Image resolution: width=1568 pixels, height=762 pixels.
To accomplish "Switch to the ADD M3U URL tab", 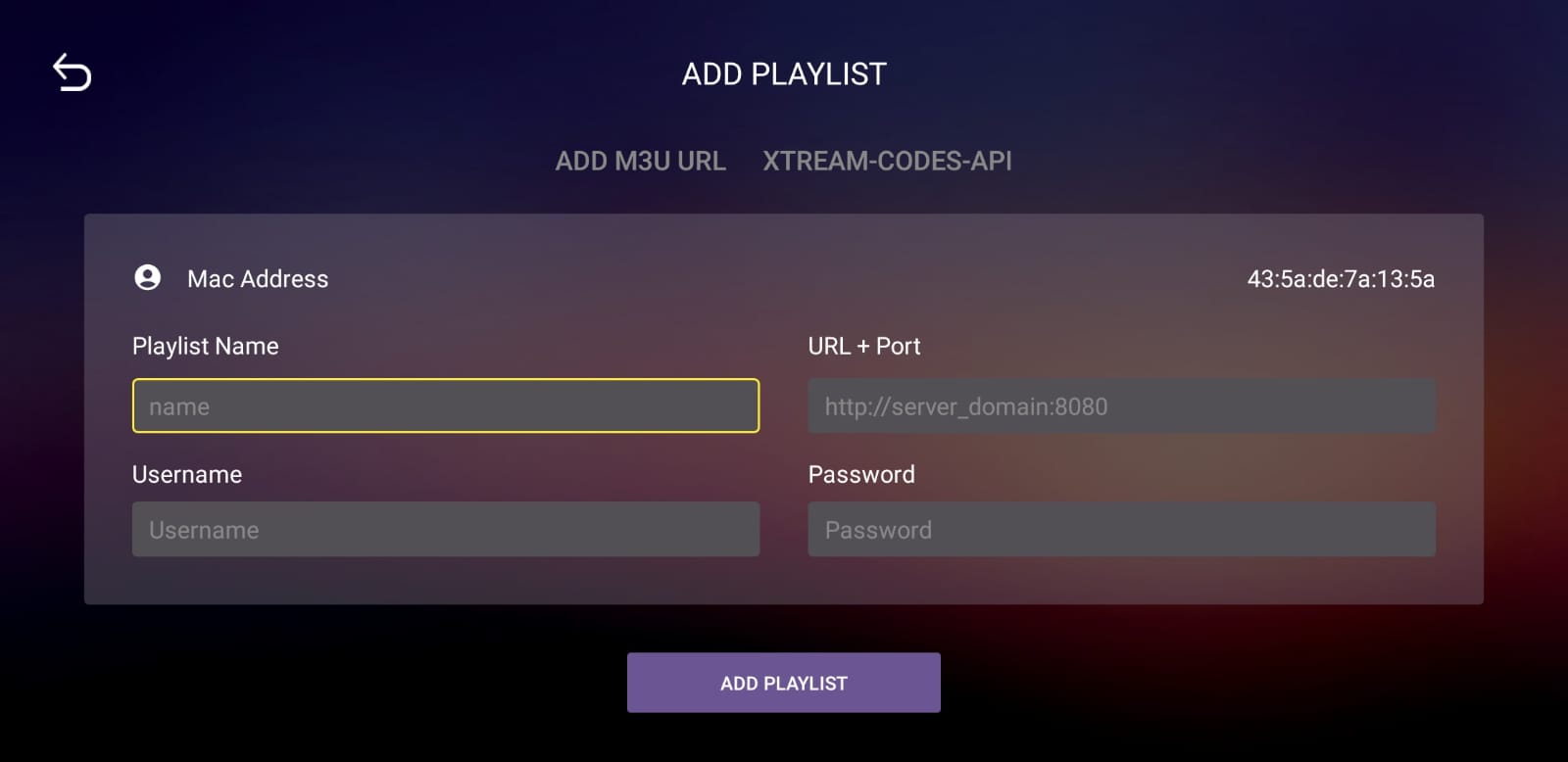I will 642,161.
